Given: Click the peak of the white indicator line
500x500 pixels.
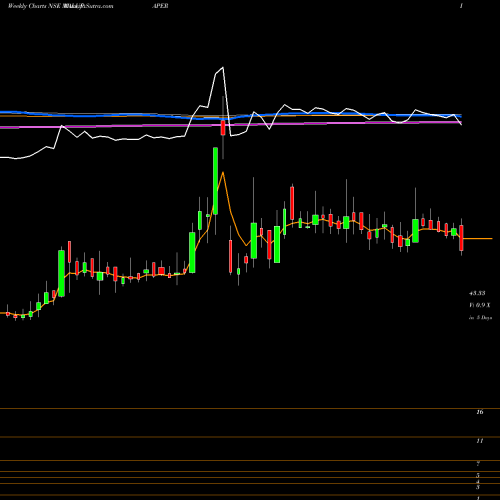Looking at the screenshot, I should point(223,68).
